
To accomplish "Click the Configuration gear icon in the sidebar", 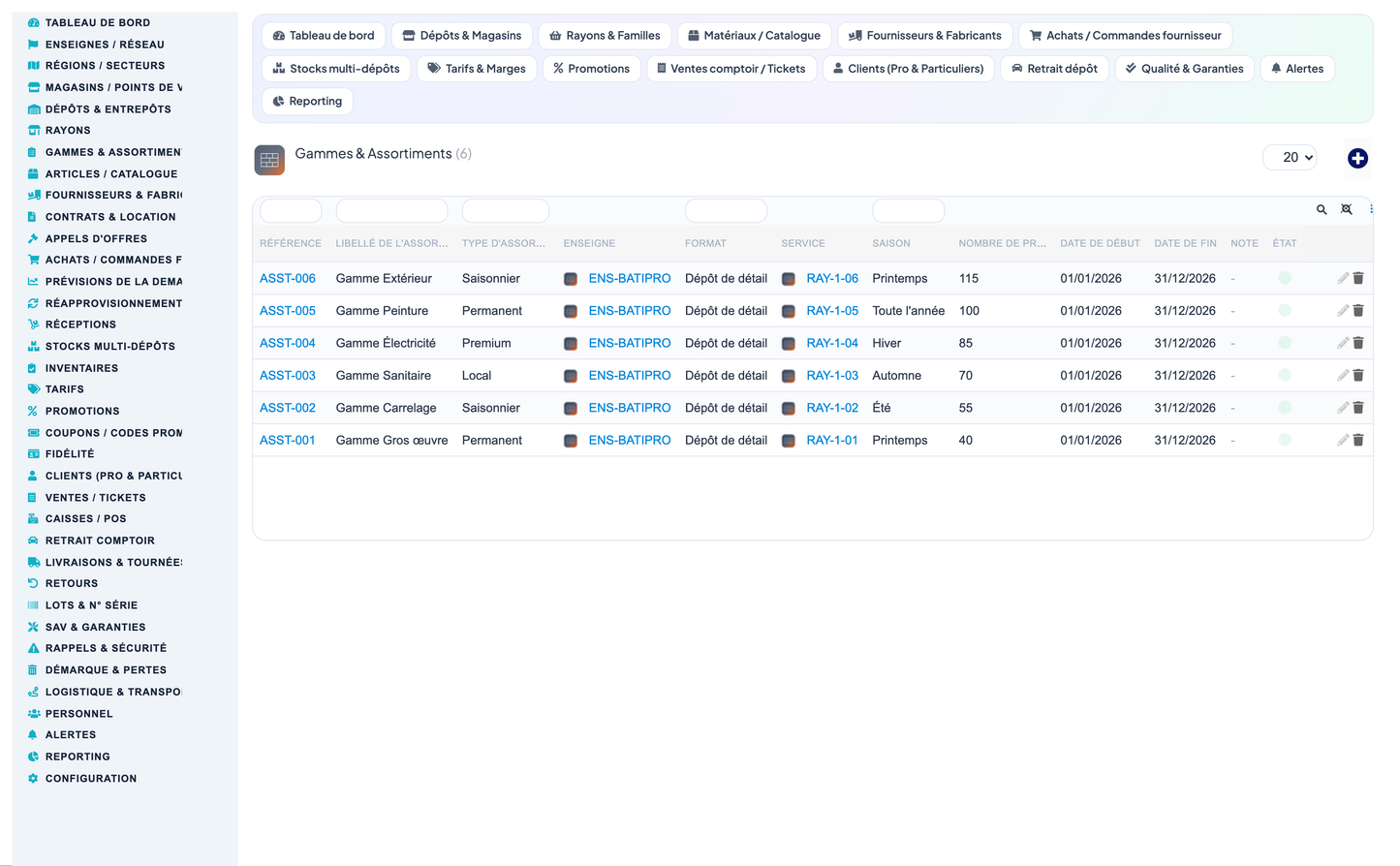I will coord(33,778).
